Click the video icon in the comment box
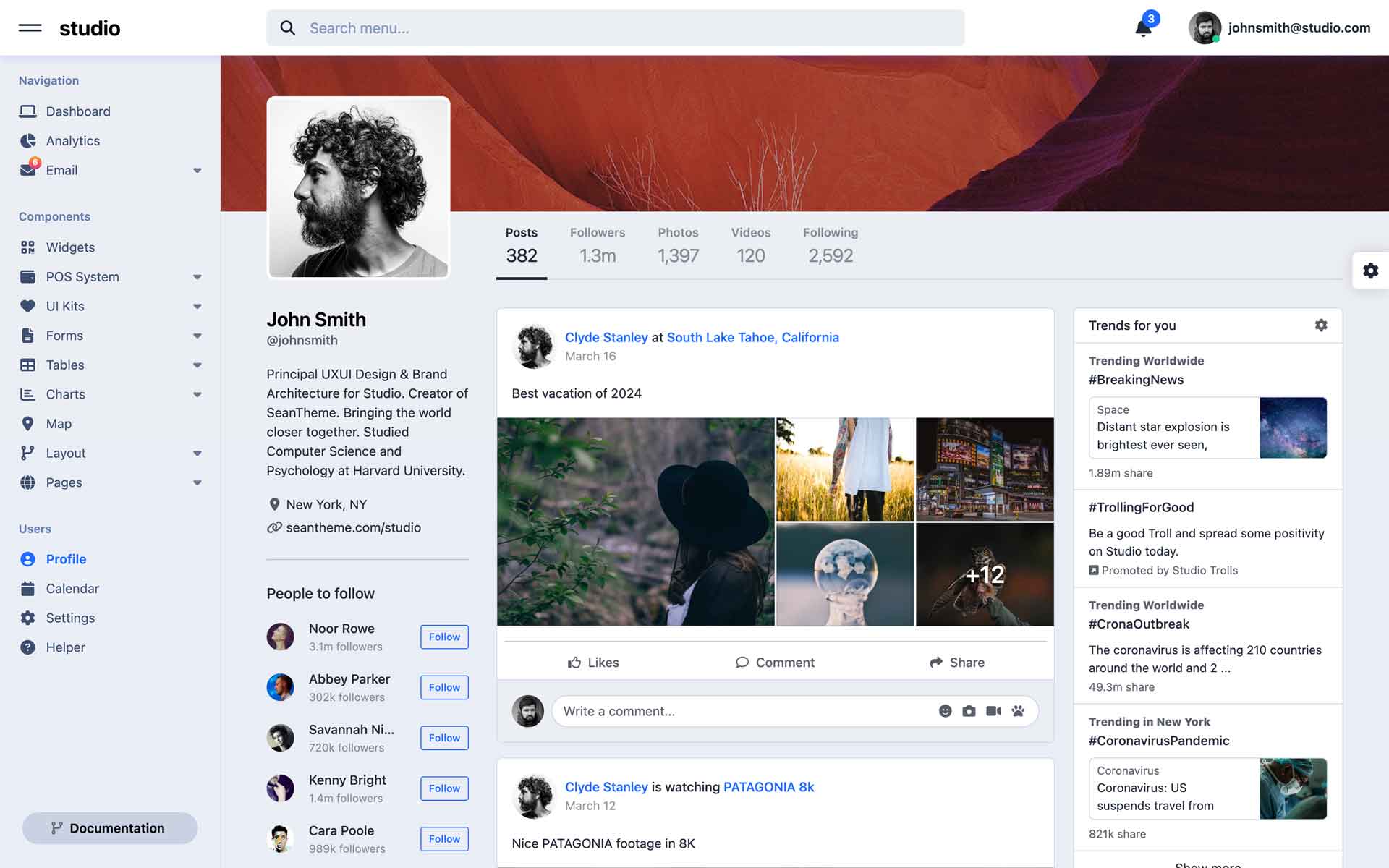 995,711
